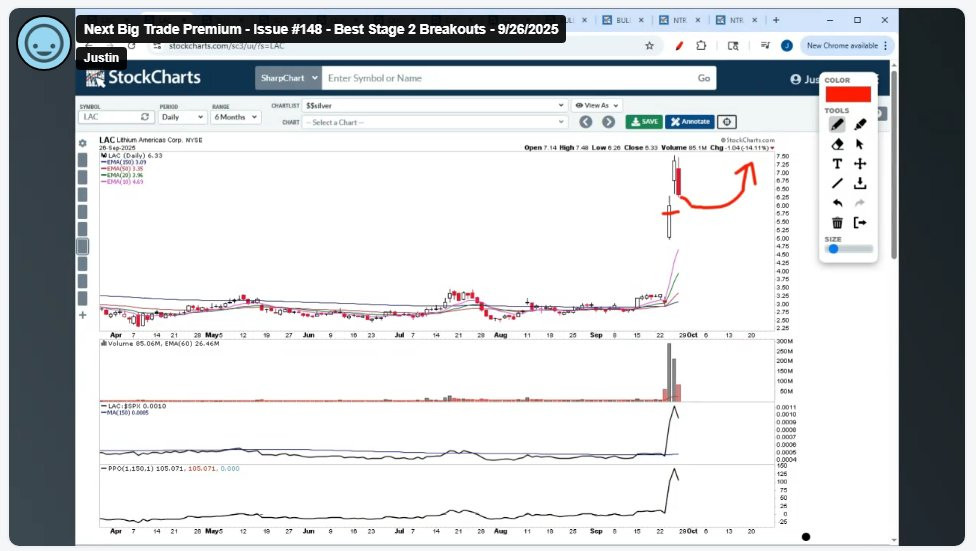
Task: Pick the red drawing color swatch
Action: [848, 95]
